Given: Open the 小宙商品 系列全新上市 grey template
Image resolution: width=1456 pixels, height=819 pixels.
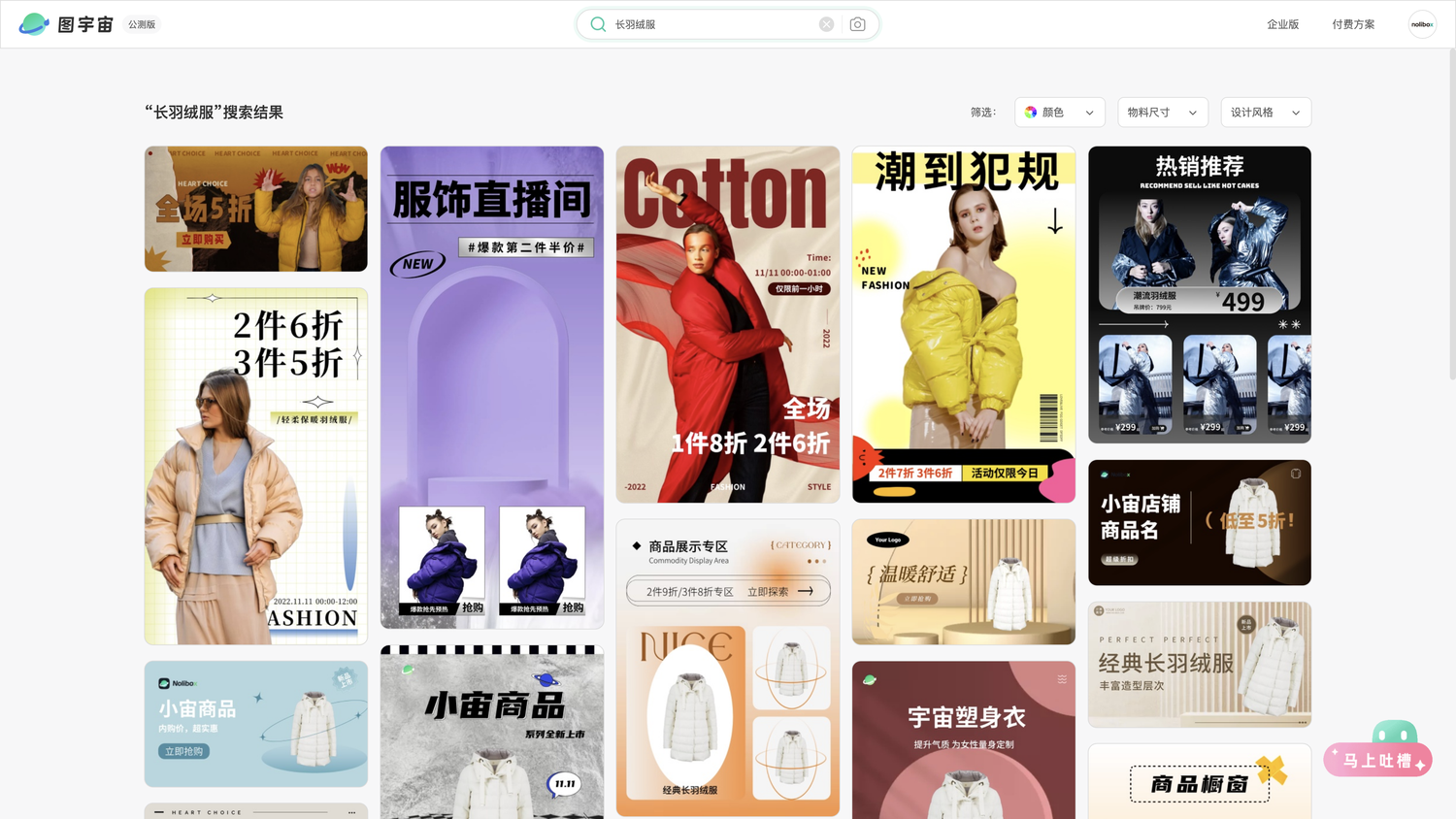Looking at the screenshot, I should 492,733.
